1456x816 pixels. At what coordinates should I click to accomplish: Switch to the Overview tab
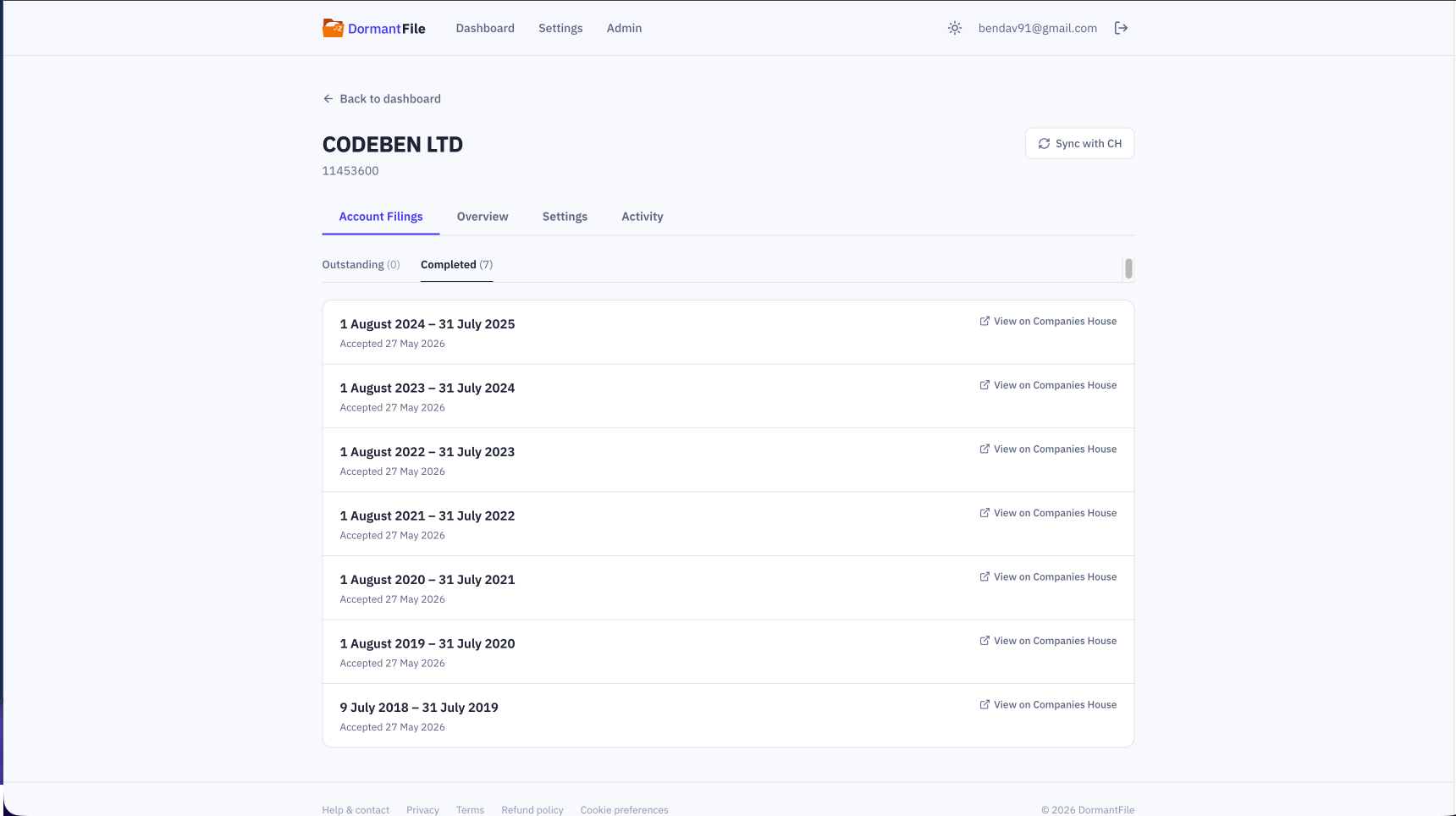pos(483,217)
